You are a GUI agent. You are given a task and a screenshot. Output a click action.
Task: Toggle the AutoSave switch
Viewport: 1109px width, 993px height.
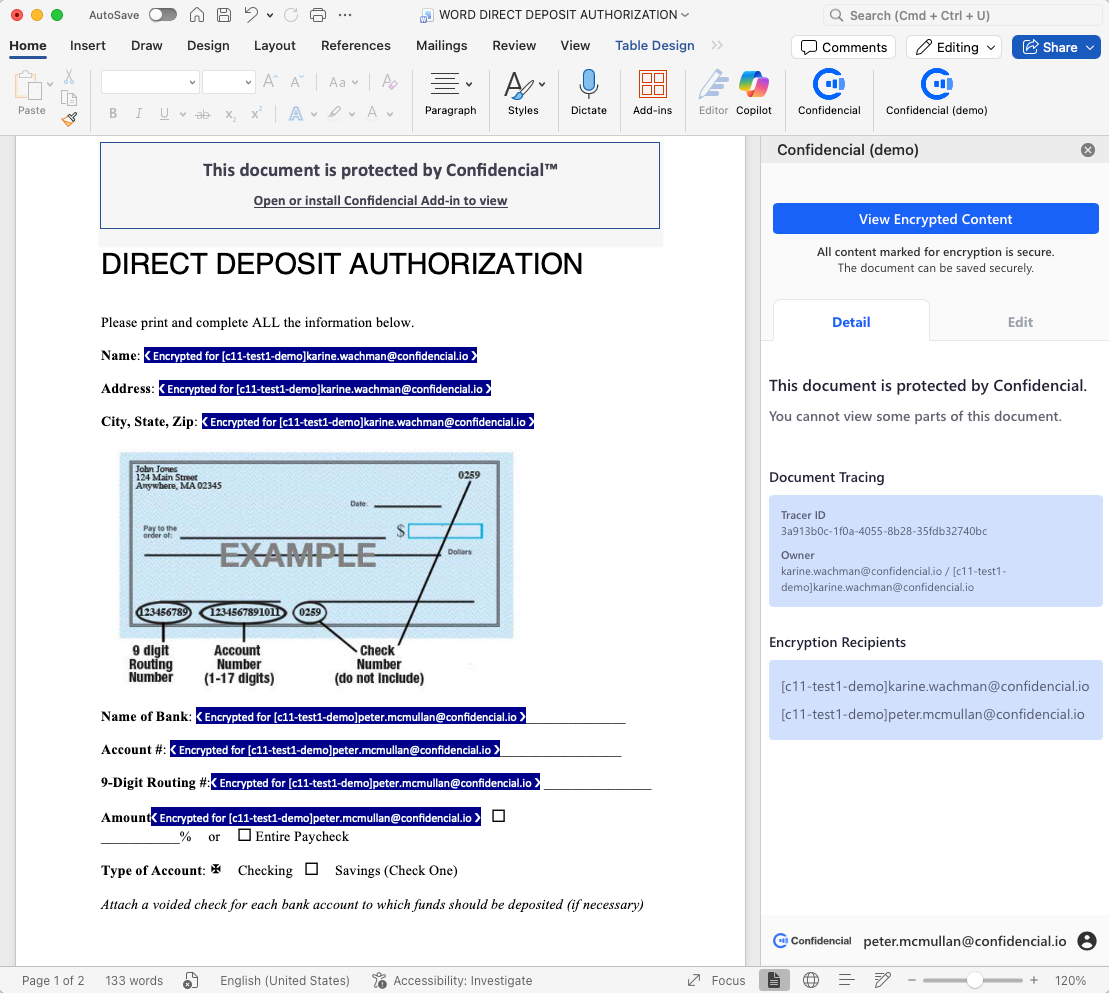(162, 15)
